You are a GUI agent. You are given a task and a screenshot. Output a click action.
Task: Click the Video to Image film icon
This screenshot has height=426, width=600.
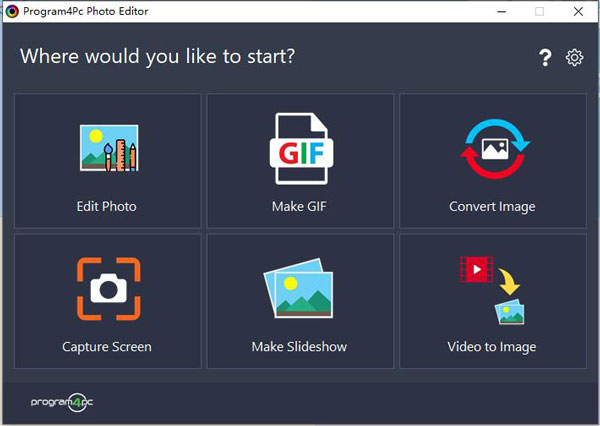point(492,290)
